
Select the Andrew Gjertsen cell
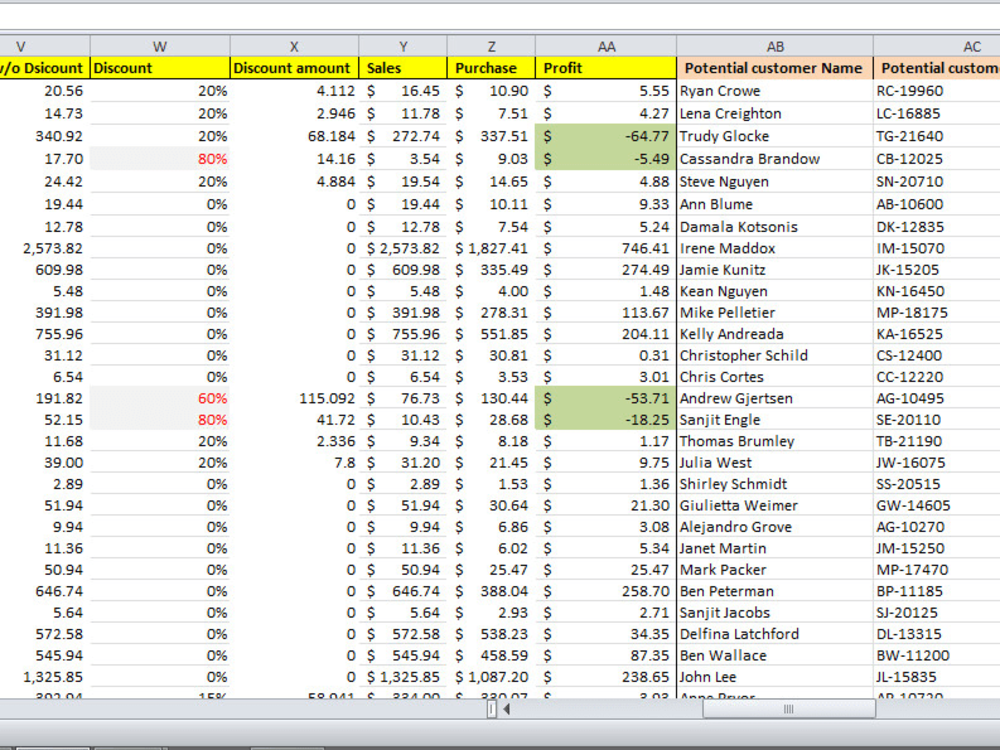[x=775, y=399]
